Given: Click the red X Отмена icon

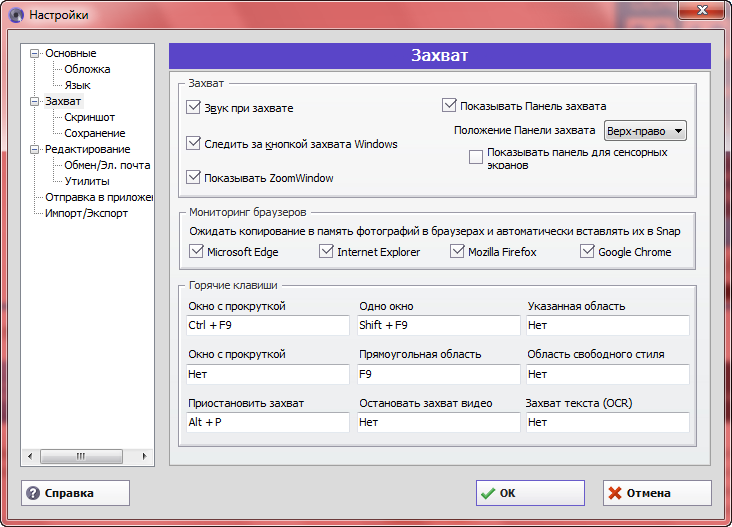Looking at the screenshot, I should pyautogui.click(x=615, y=493).
